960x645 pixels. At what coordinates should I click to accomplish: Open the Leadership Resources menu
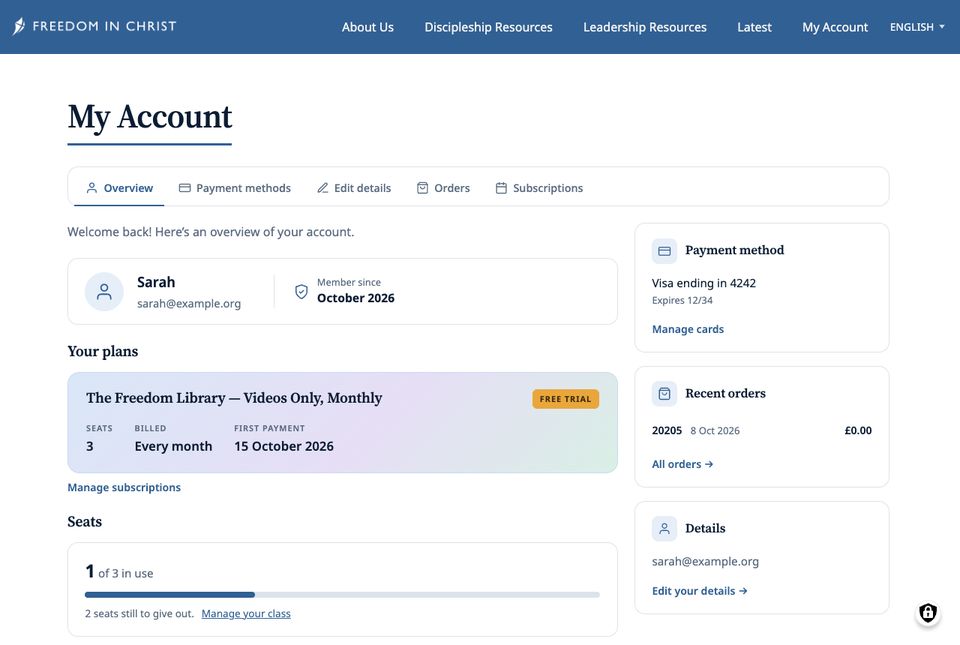(645, 27)
